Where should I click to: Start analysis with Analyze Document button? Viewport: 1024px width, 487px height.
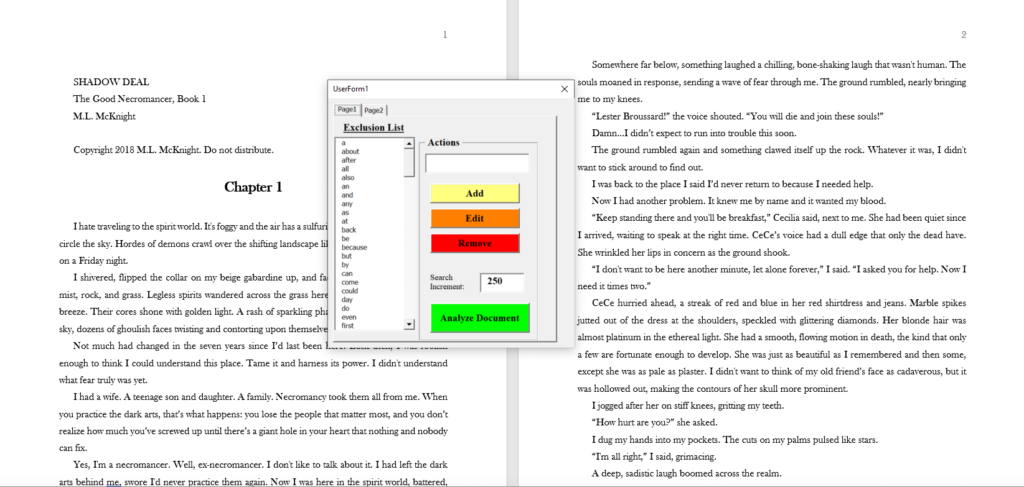[x=479, y=318]
